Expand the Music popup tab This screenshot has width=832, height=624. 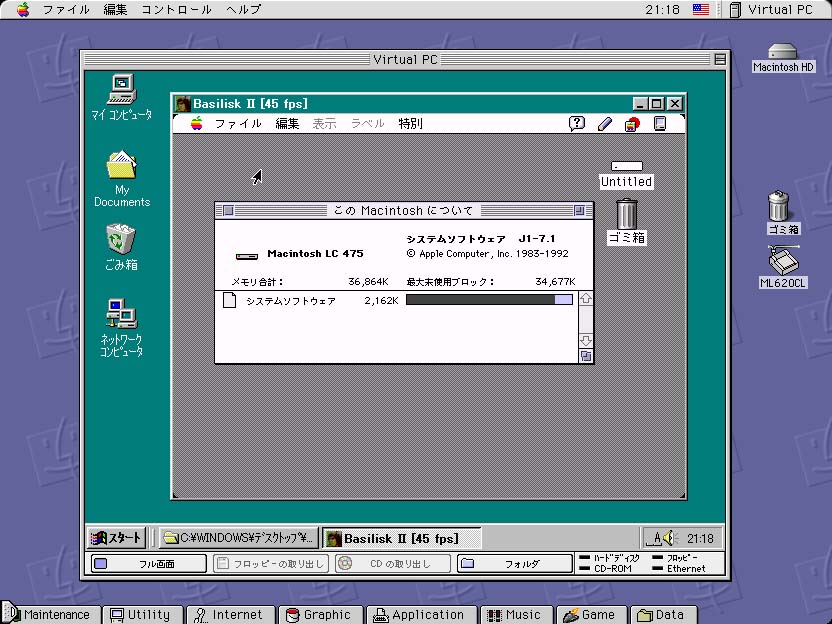516,615
